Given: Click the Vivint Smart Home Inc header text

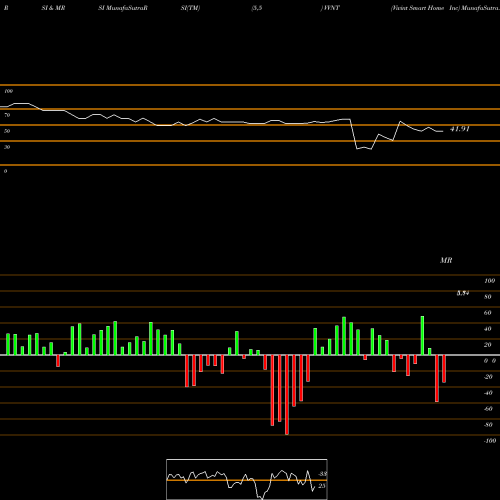Looking at the screenshot, I should click(x=425, y=8).
